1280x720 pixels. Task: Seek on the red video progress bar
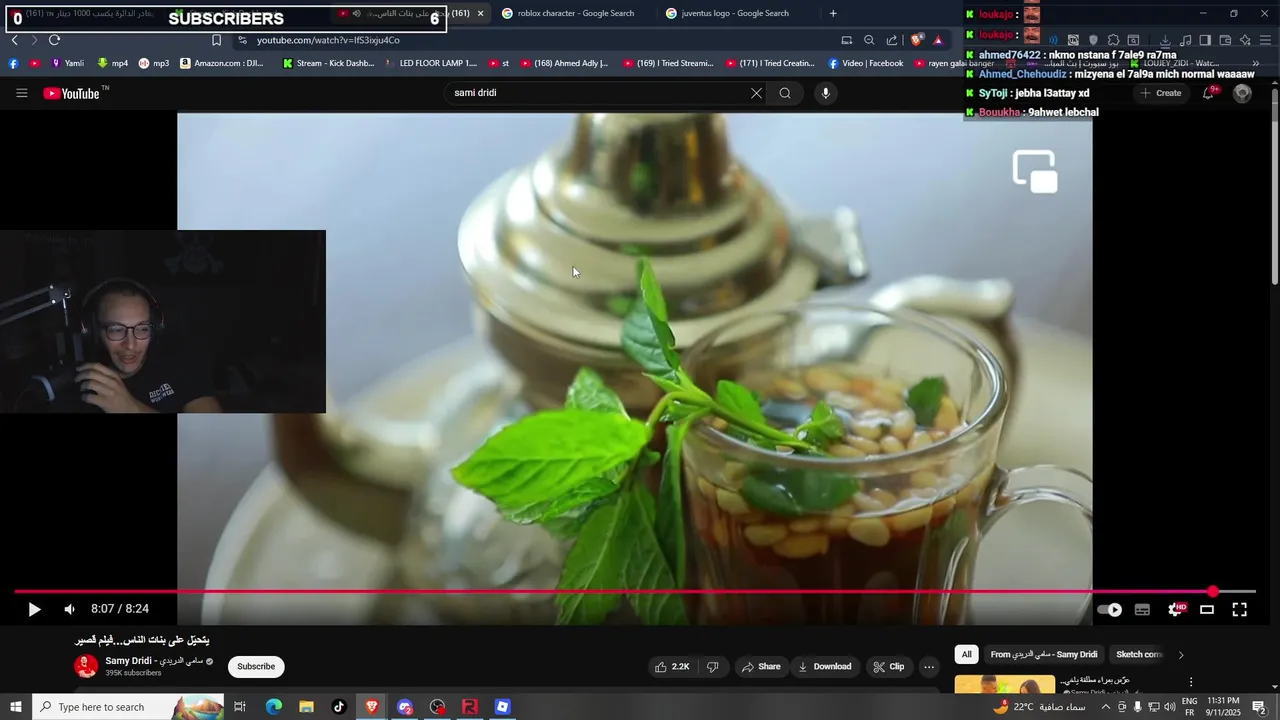634,592
